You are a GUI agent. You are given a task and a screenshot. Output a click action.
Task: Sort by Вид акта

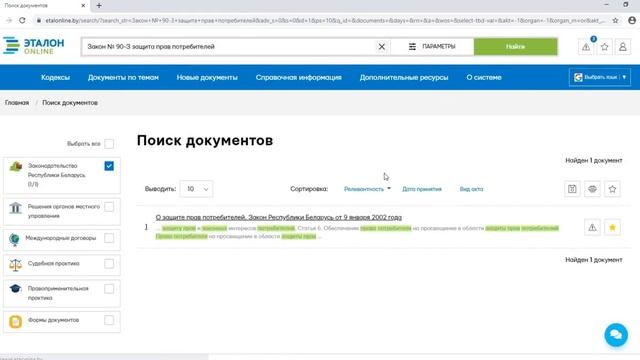[x=471, y=189]
